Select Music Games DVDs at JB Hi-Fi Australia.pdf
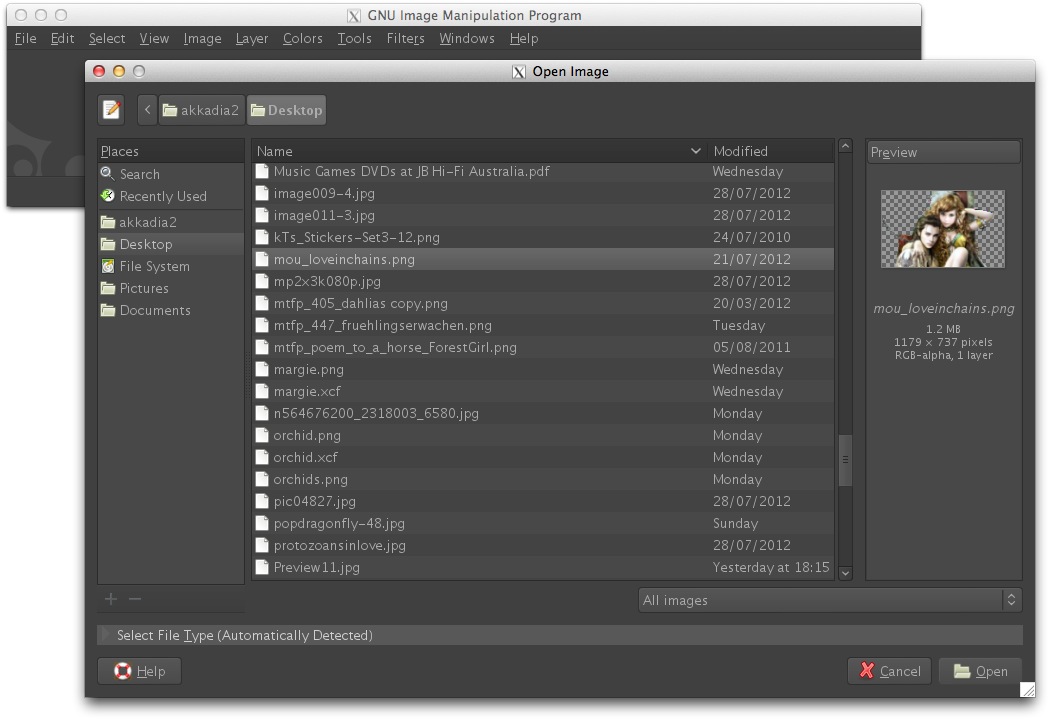This screenshot has width=1051, height=721. point(543,171)
